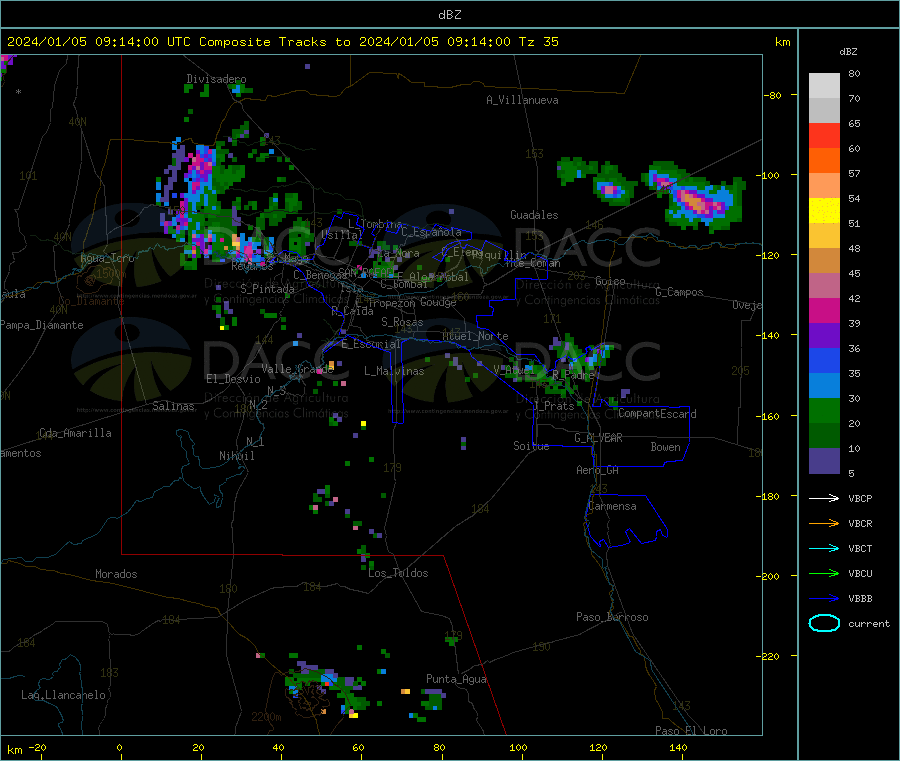Click the 'Cda_Amarilla' map label
The width and height of the screenshot is (900, 761).
(75, 433)
